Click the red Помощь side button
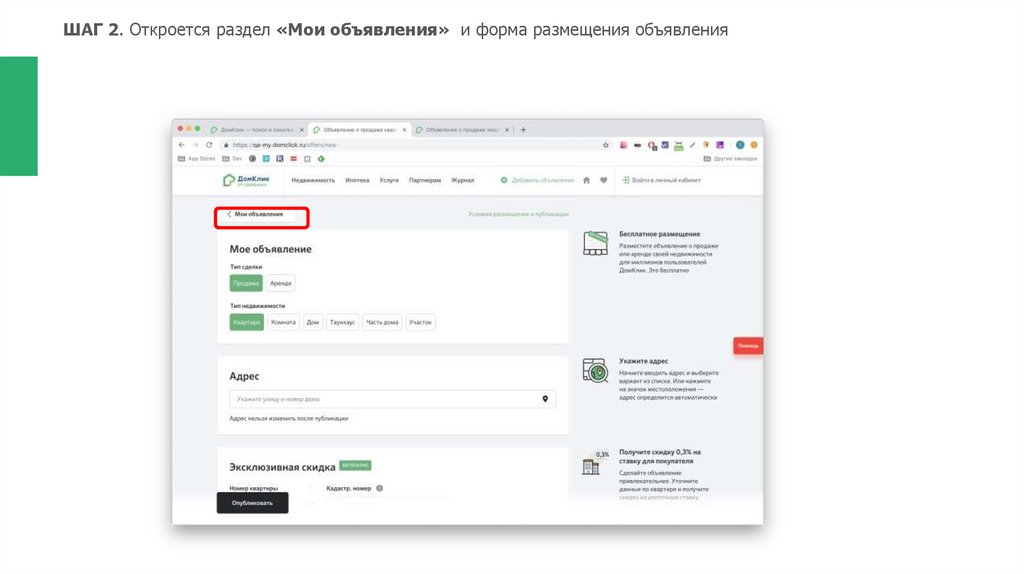The width and height of the screenshot is (1024, 574). click(748, 346)
